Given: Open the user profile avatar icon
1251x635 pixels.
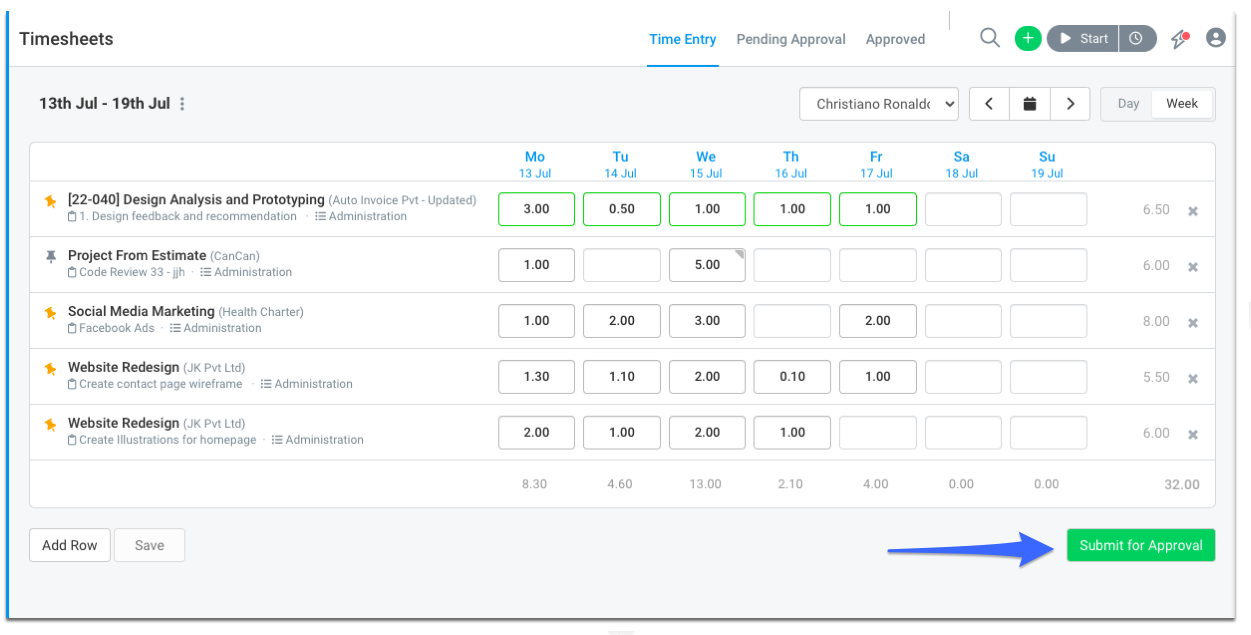Looking at the screenshot, I should point(1216,38).
